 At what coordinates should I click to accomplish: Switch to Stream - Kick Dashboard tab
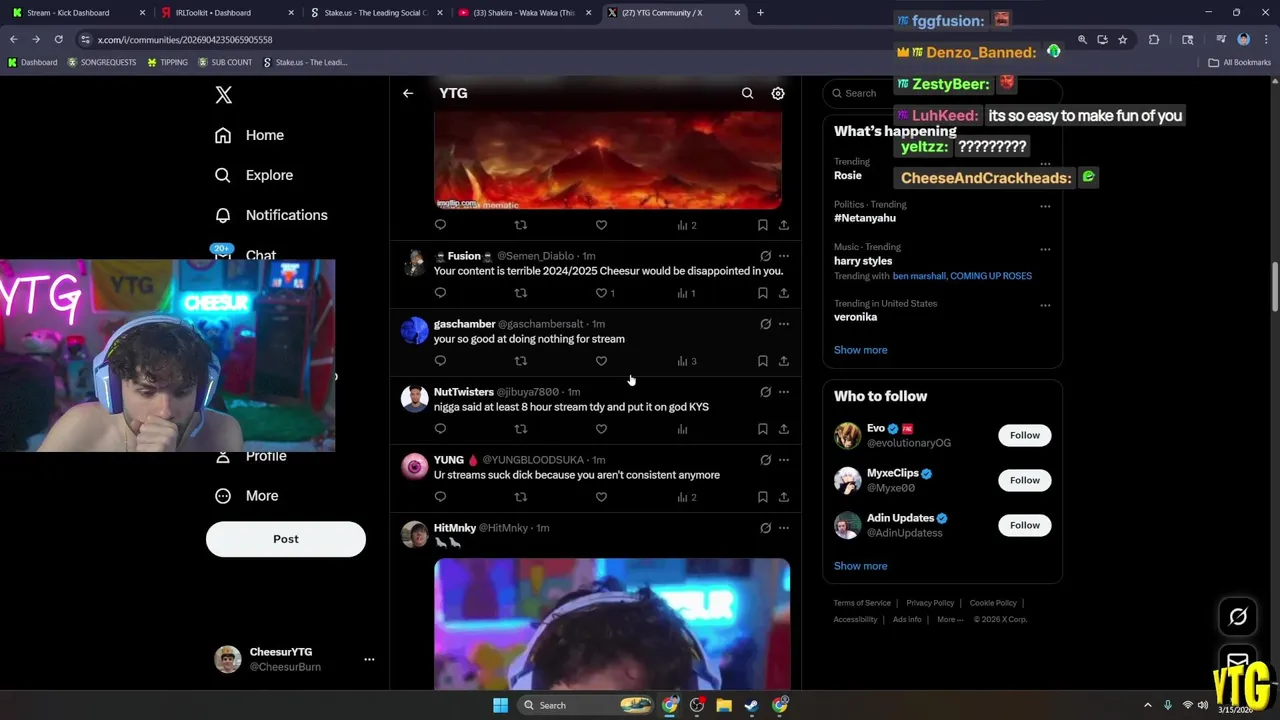[78, 13]
